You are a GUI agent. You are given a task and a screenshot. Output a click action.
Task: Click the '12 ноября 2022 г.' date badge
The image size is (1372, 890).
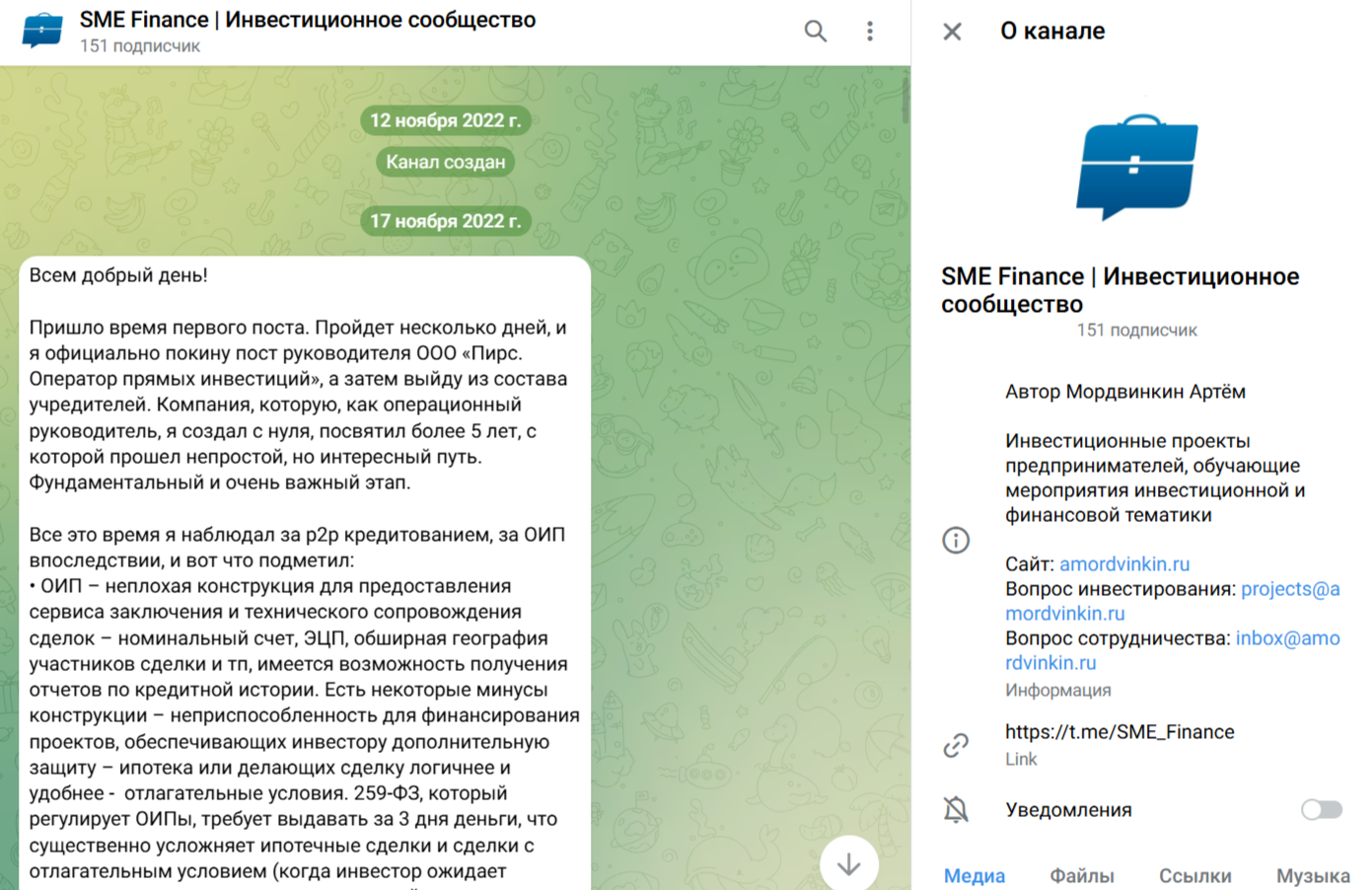(445, 120)
